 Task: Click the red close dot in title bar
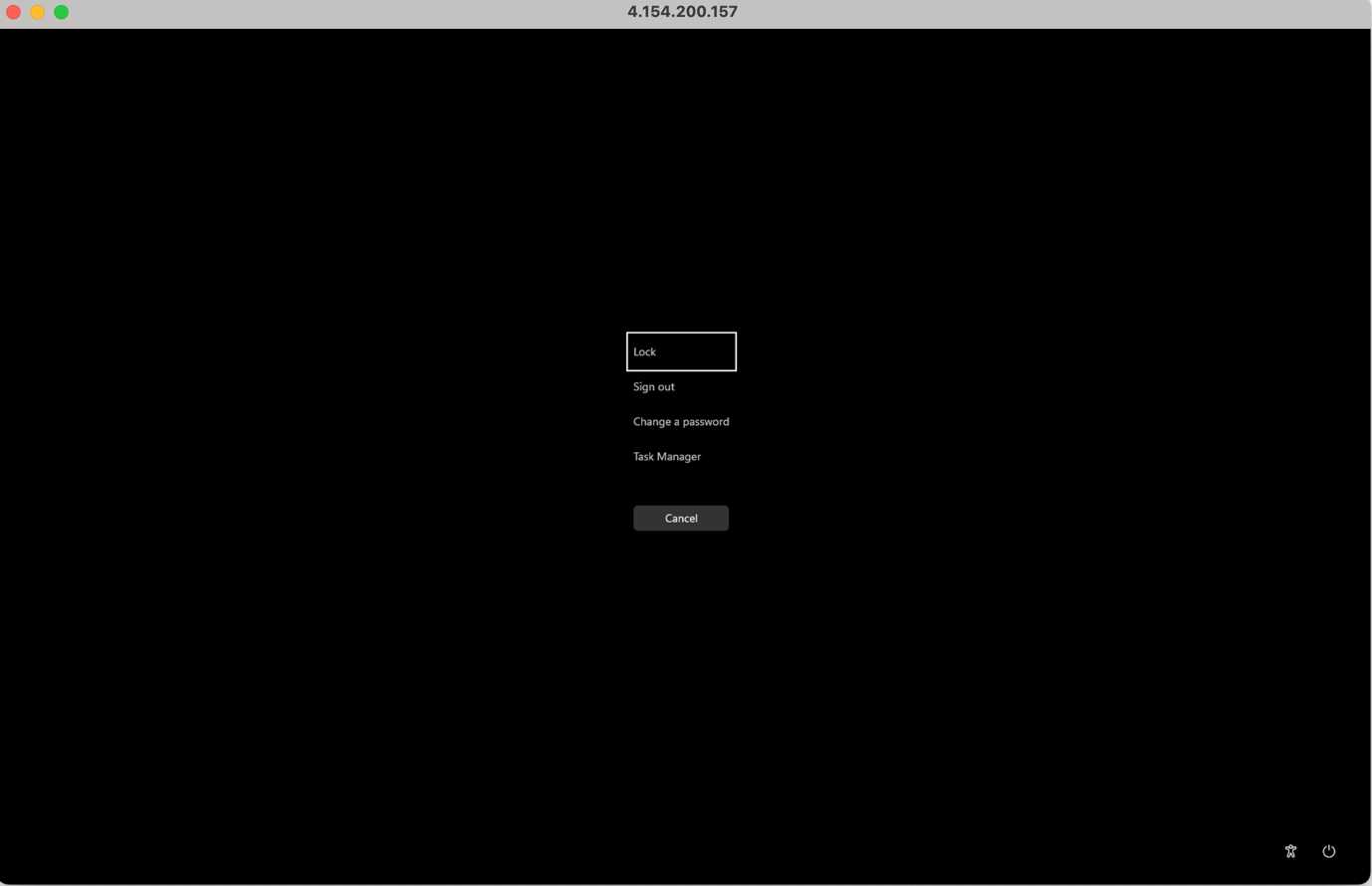[x=14, y=12]
